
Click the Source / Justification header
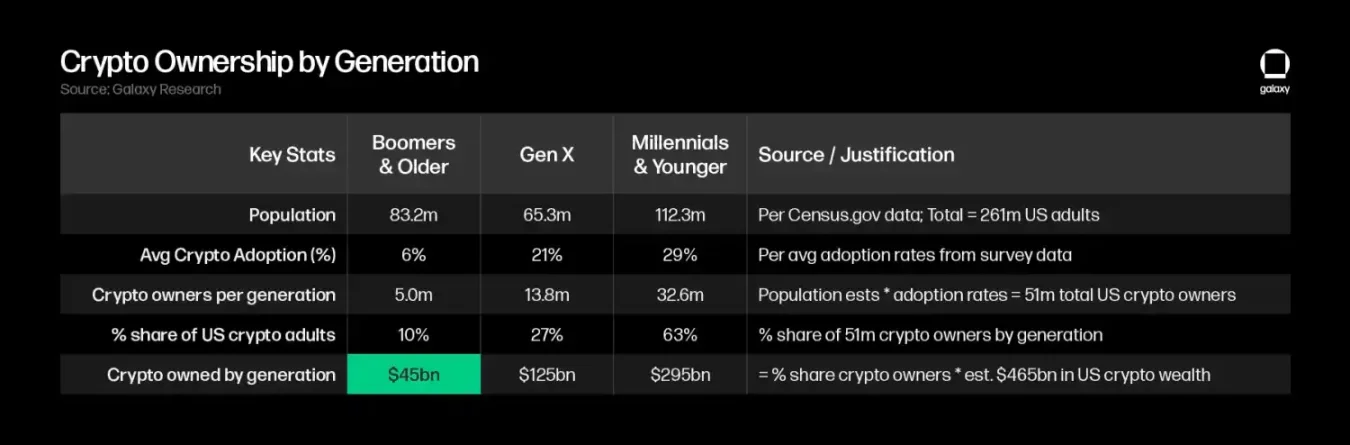tap(856, 155)
